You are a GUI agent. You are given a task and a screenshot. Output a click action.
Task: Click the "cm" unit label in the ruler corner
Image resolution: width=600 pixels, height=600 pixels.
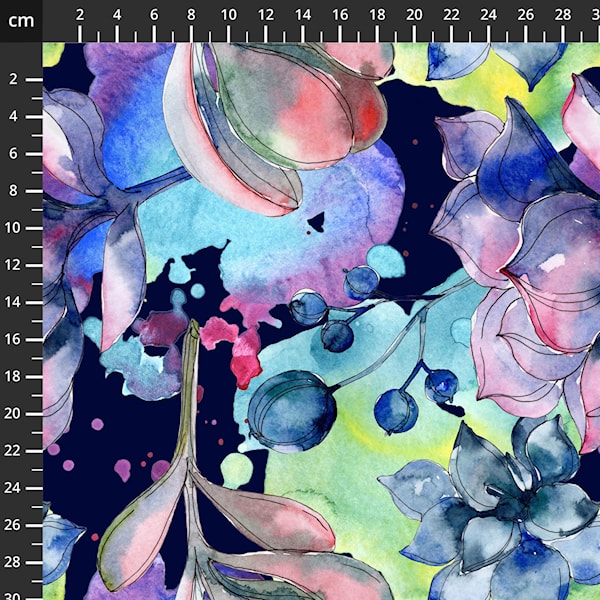pyautogui.click(x=20, y=19)
